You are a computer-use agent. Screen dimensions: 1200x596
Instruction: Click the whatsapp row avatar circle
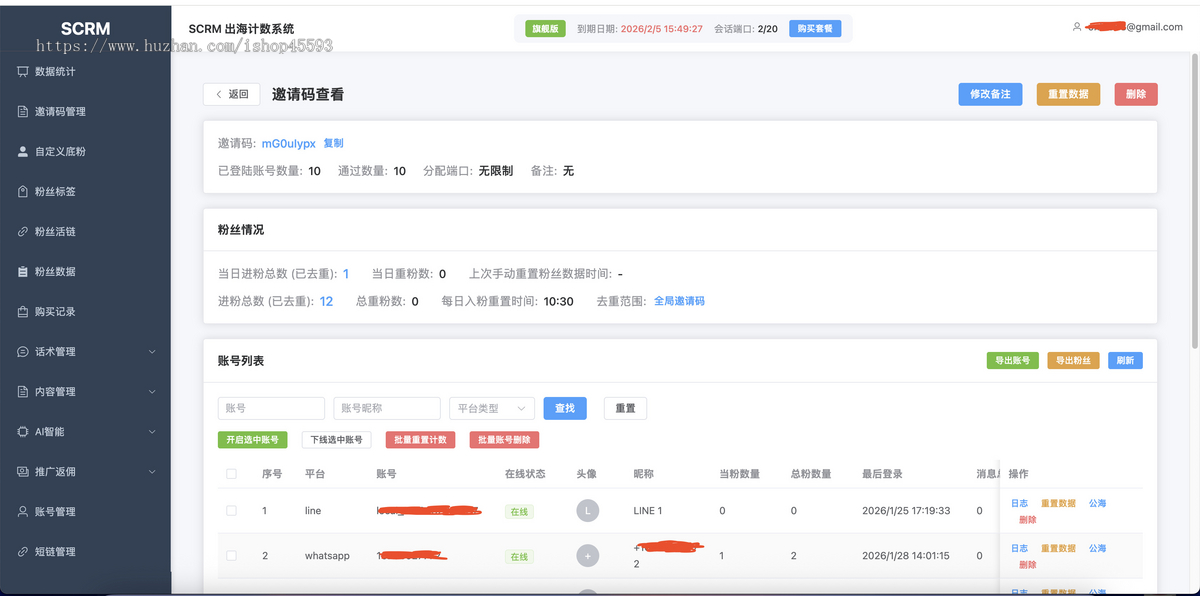588,556
